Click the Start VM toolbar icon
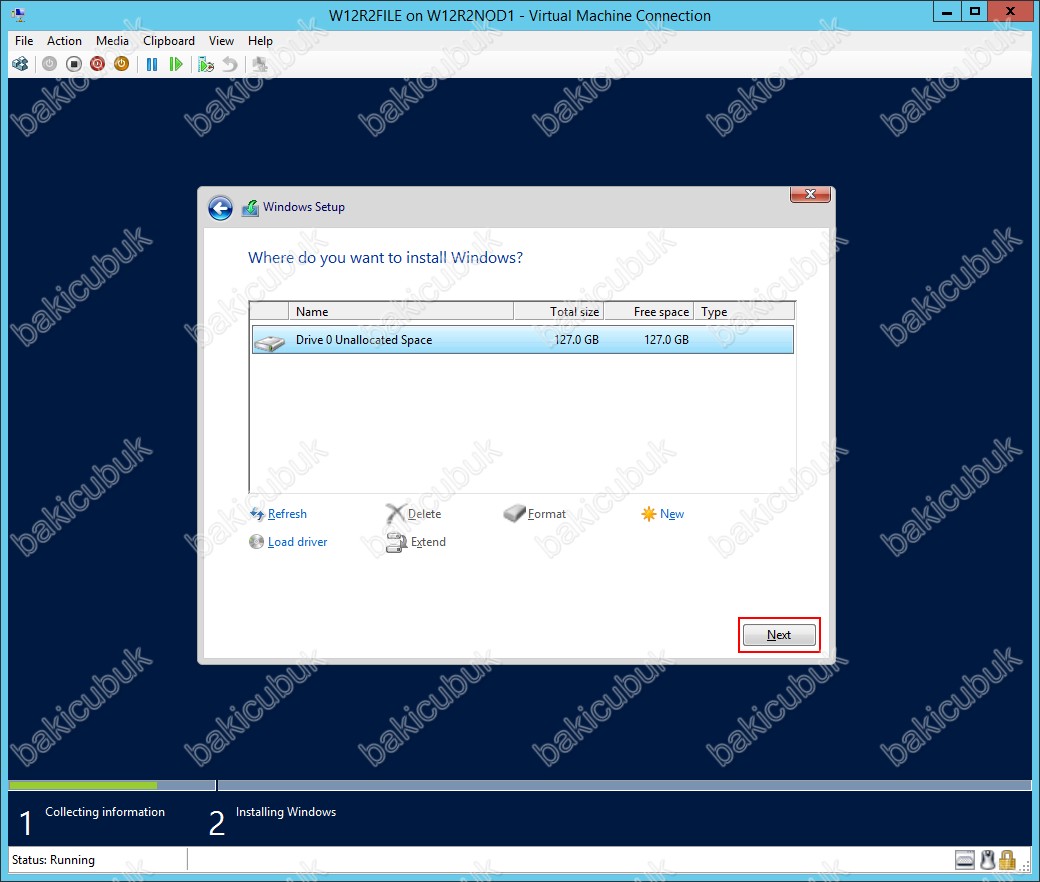This screenshot has width=1040, height=882. pos(49,64)
